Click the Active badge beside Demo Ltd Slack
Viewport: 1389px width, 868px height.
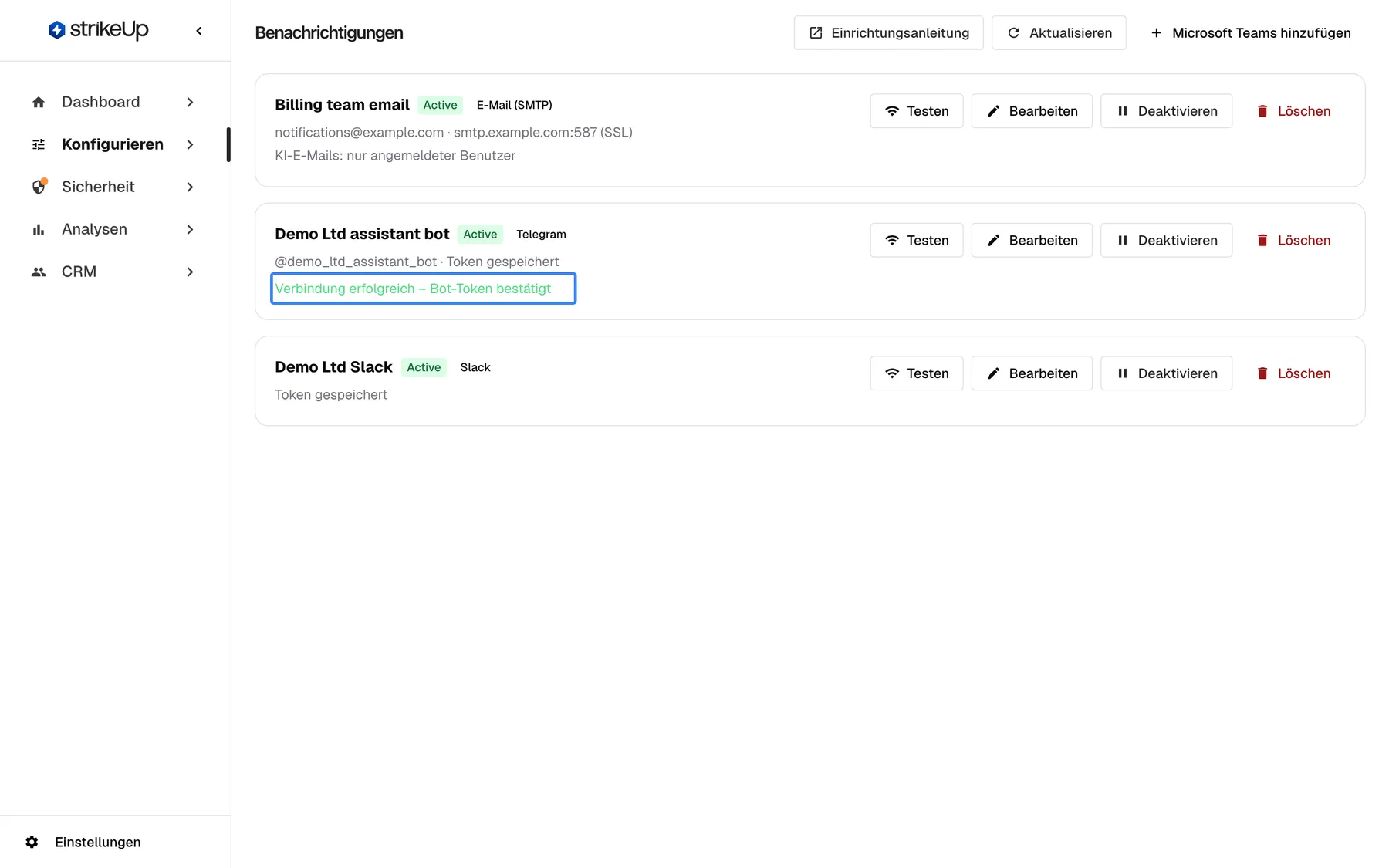pos(424,367)
